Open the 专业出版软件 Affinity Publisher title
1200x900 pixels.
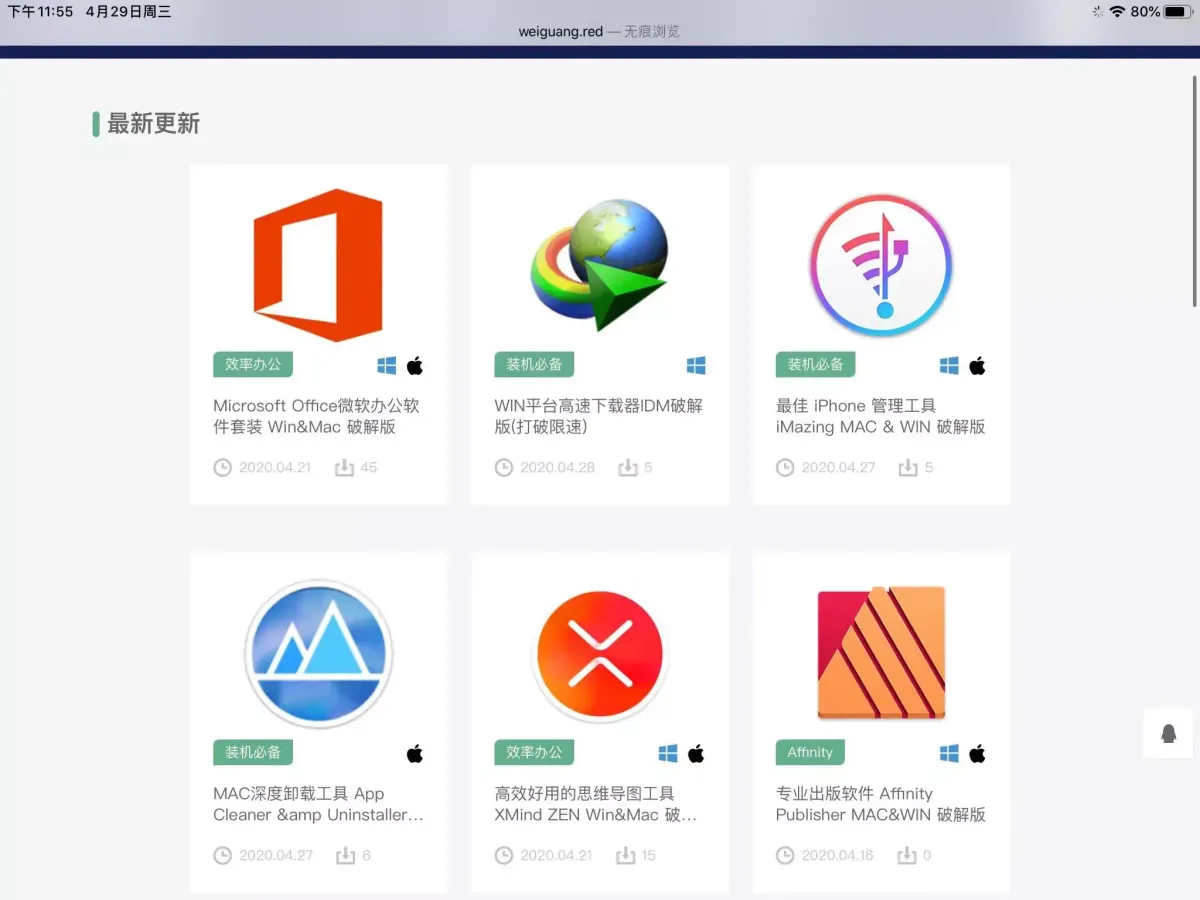point(880,804)
